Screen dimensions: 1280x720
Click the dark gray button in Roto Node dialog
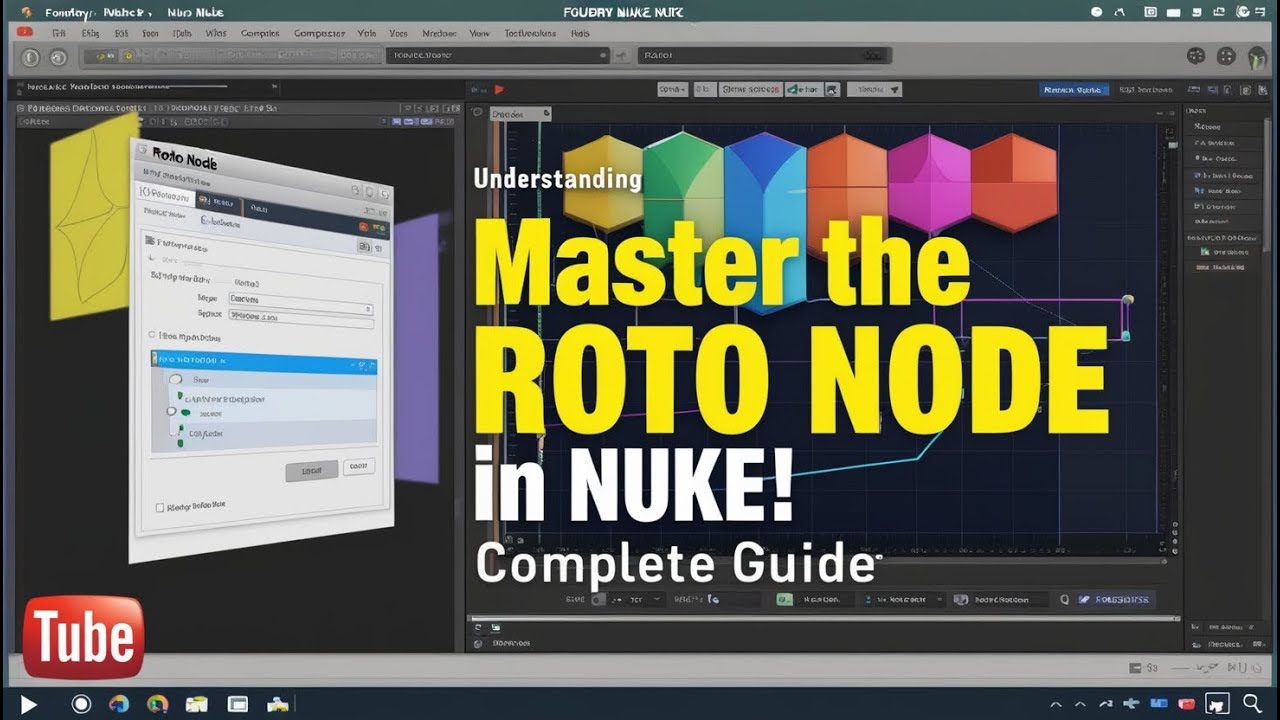(311, 471)
